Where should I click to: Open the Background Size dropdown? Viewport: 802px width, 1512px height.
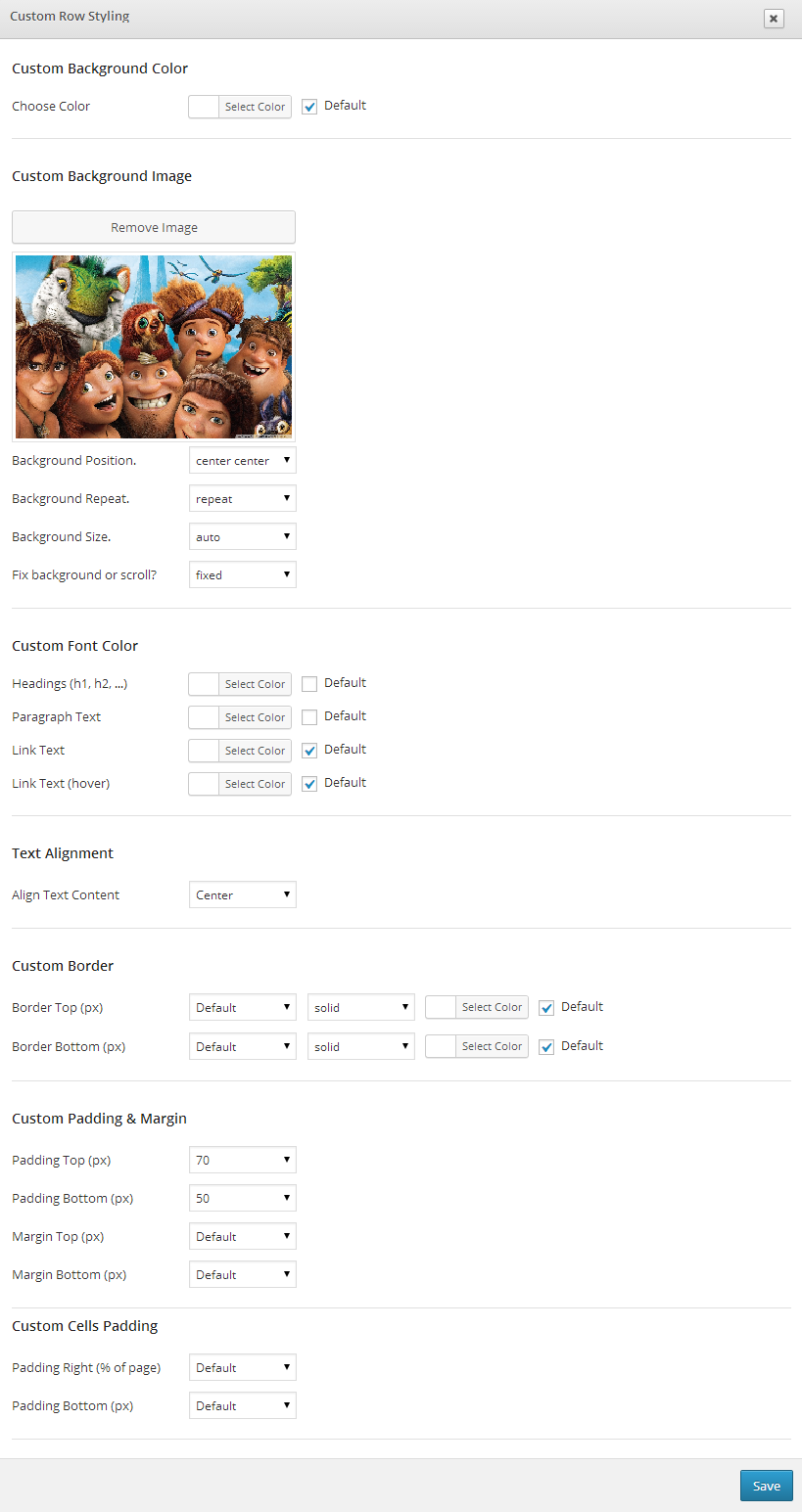tap(242, 537)
